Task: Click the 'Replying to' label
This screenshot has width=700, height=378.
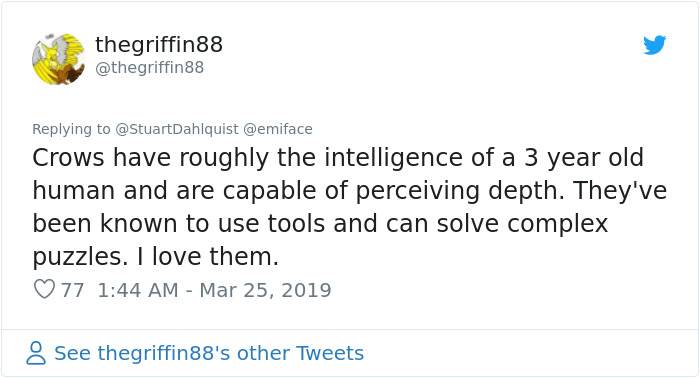Action: (71, 129)
